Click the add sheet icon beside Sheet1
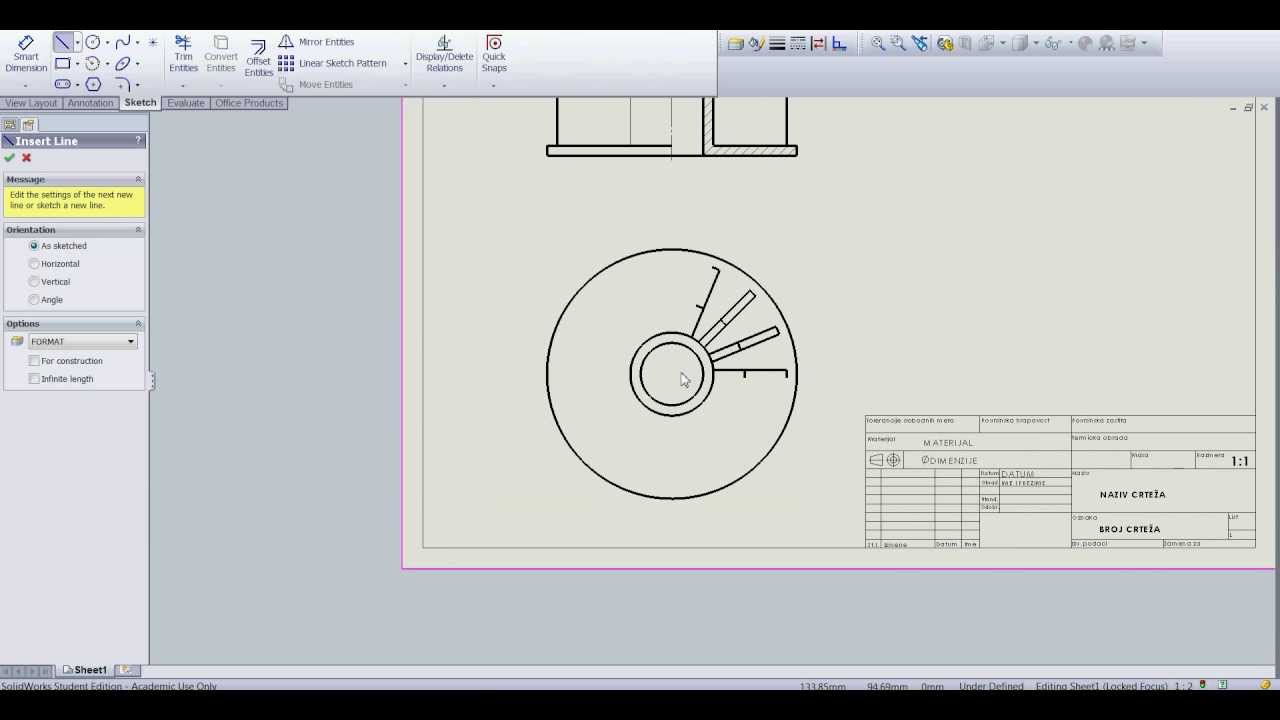The width and height of the screenshot is (1280, 720). [126, 670]
